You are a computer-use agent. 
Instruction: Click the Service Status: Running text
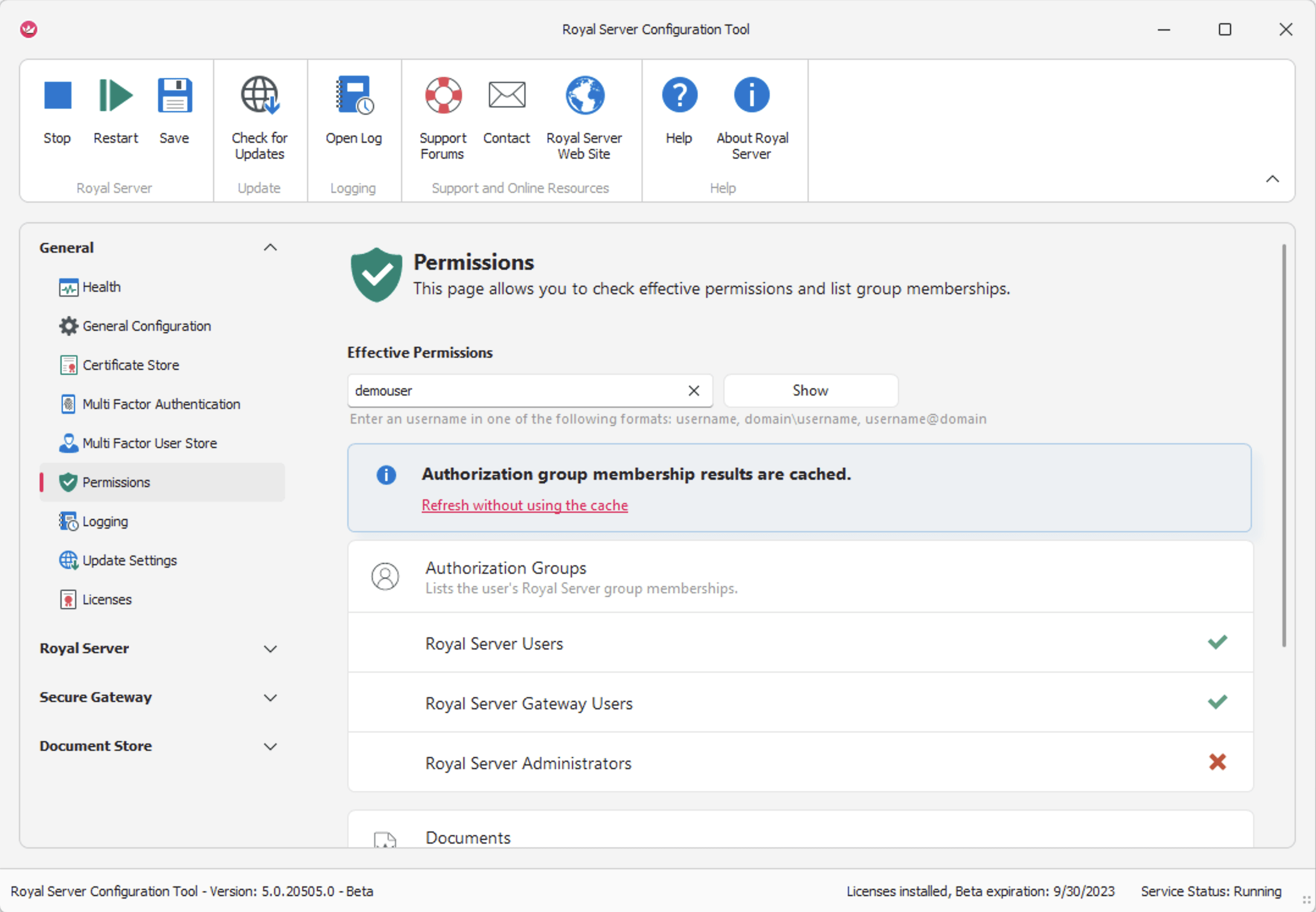(1211, 891)
